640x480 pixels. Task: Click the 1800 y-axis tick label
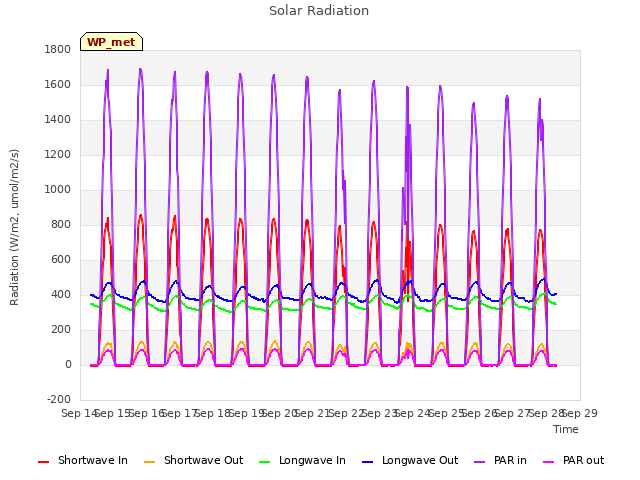click(58, 49)
